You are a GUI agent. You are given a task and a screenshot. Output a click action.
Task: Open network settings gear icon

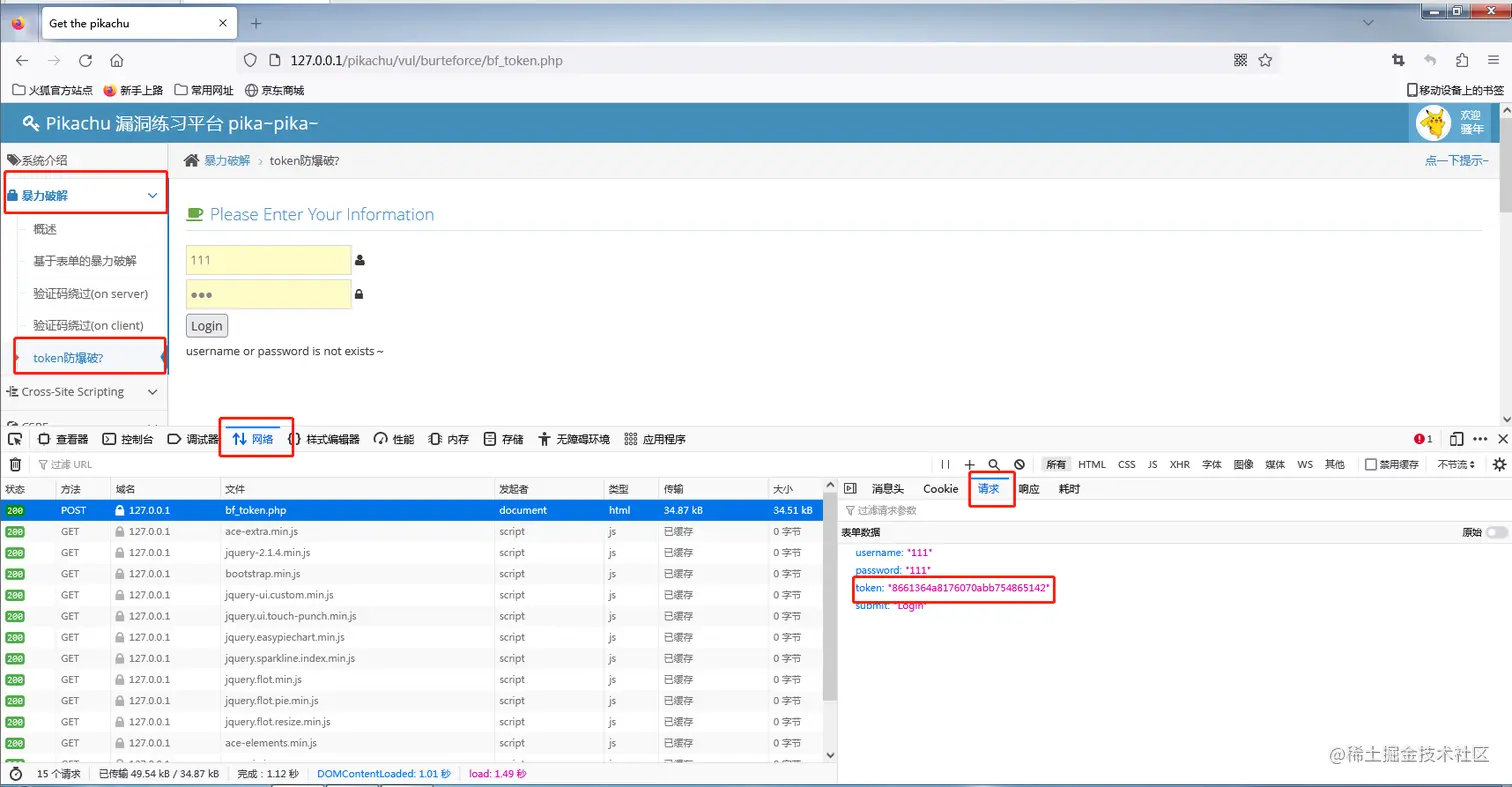click(x=1498, y=464)
